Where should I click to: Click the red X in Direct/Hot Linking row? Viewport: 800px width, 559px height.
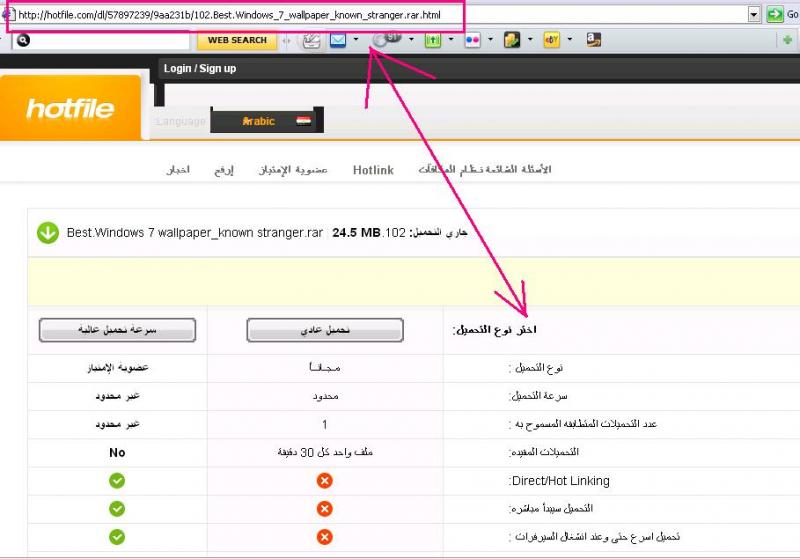[324, 481]
